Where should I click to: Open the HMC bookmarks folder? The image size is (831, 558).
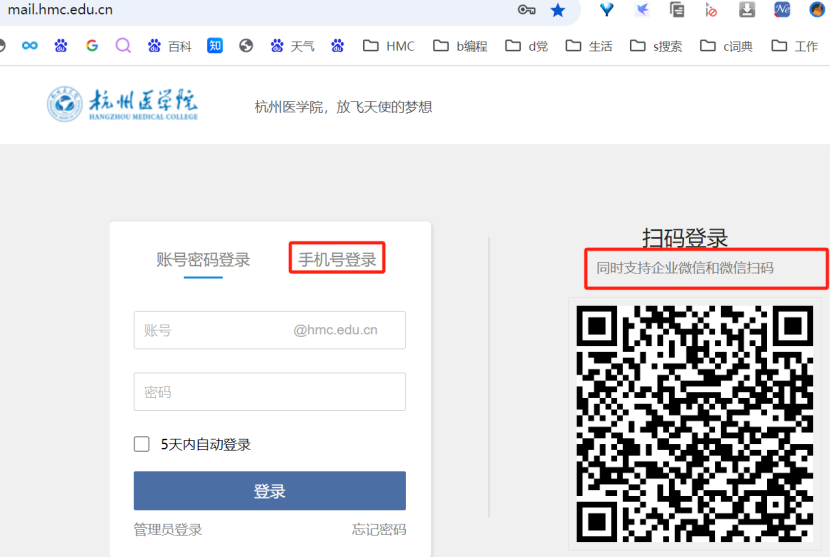pos(388,46)
